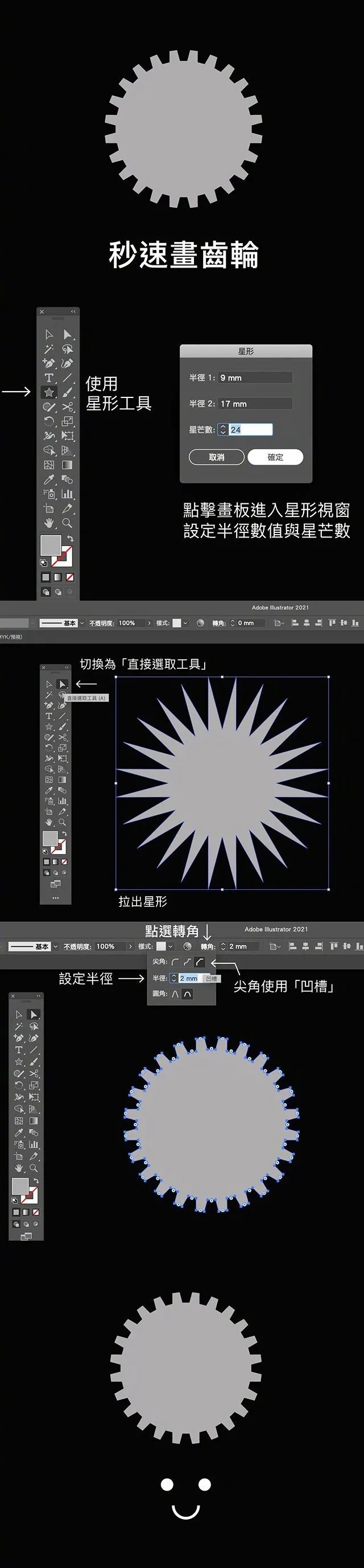This screenshot has height=1568, width=364.
Task: Select Magic Wand tool in toolbar beside Star dialog
Action: (49, 349)
